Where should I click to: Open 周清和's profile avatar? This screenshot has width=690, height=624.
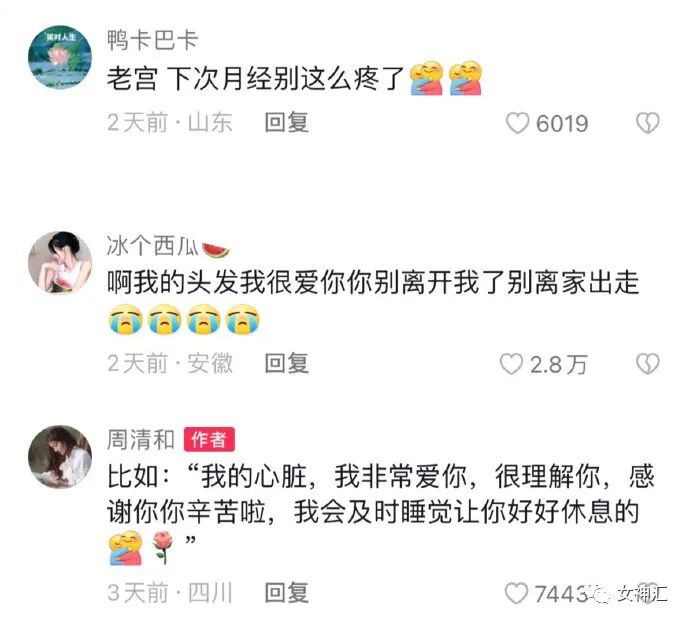60,457
